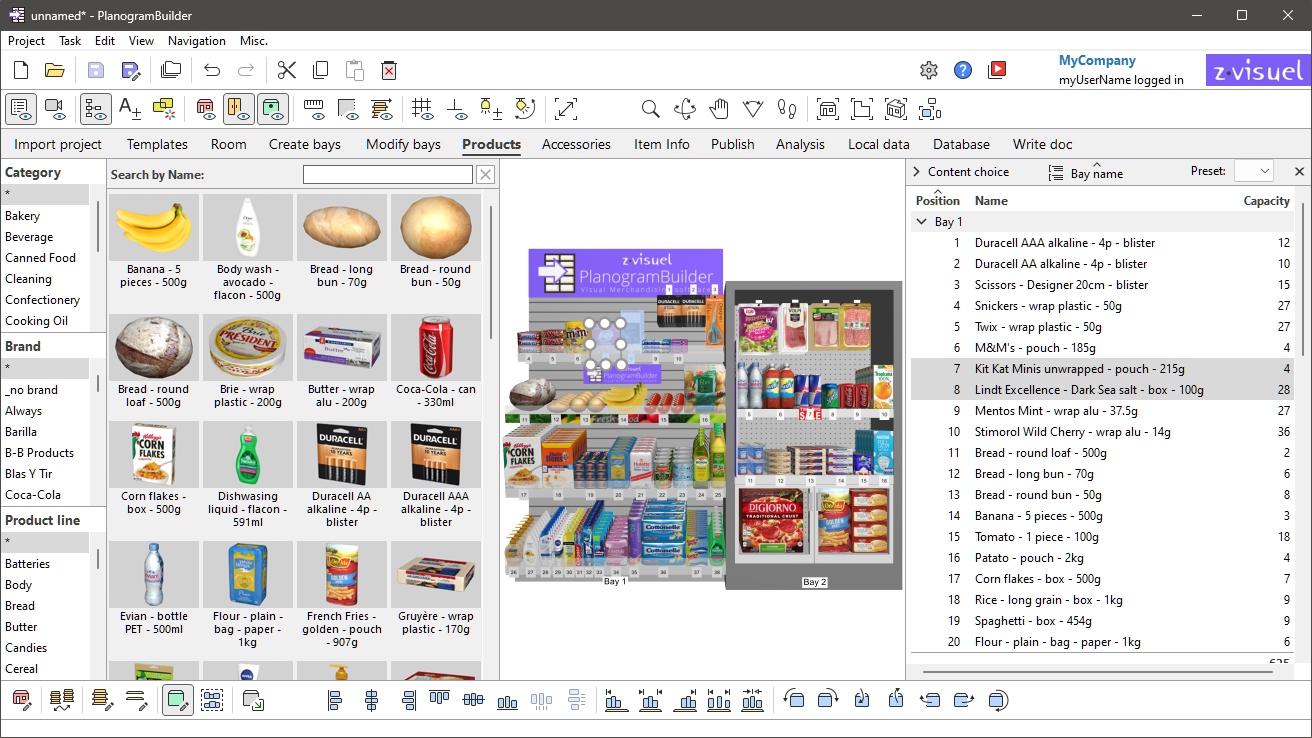Click the chevron above Bay name

(1097, 164)
